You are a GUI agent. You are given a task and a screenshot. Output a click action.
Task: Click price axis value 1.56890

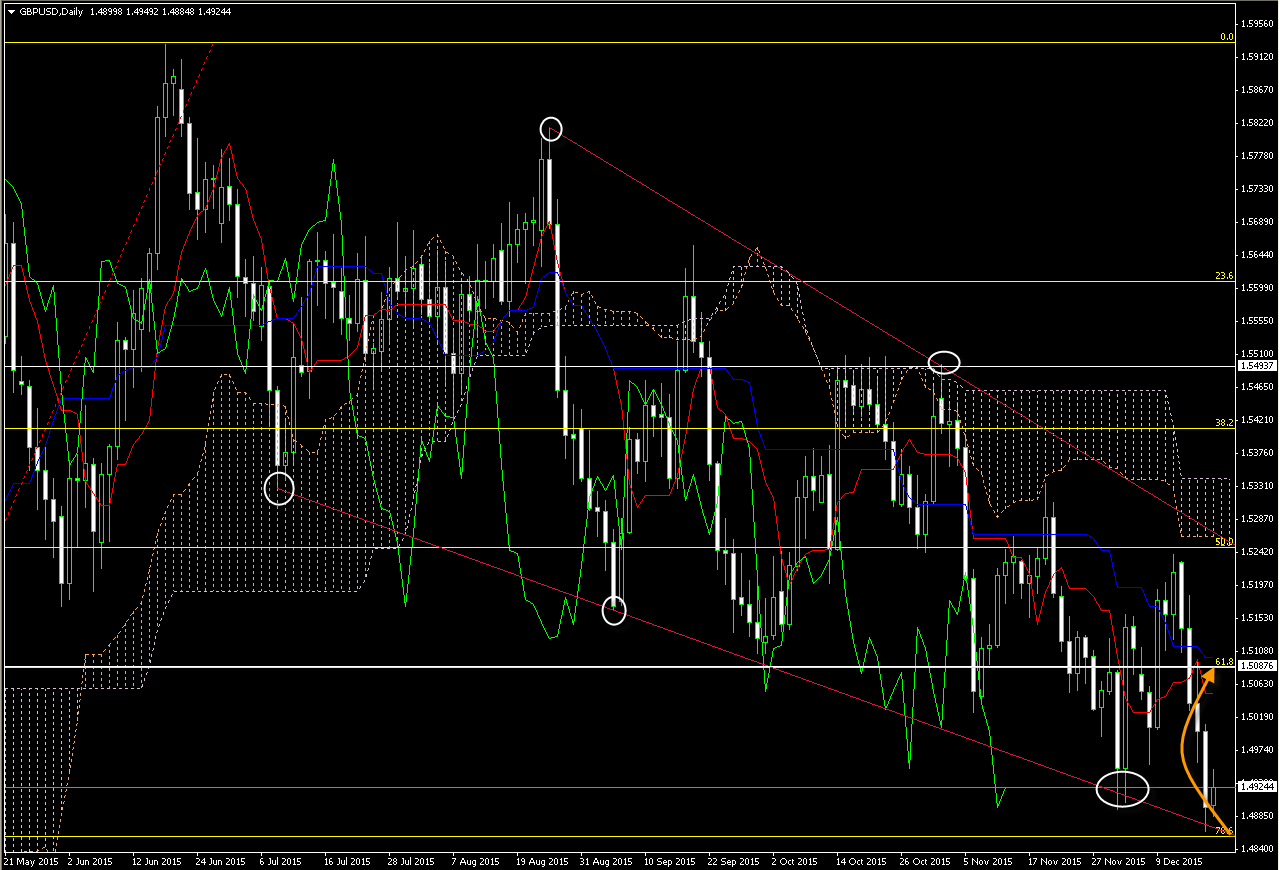(1257, 221)
